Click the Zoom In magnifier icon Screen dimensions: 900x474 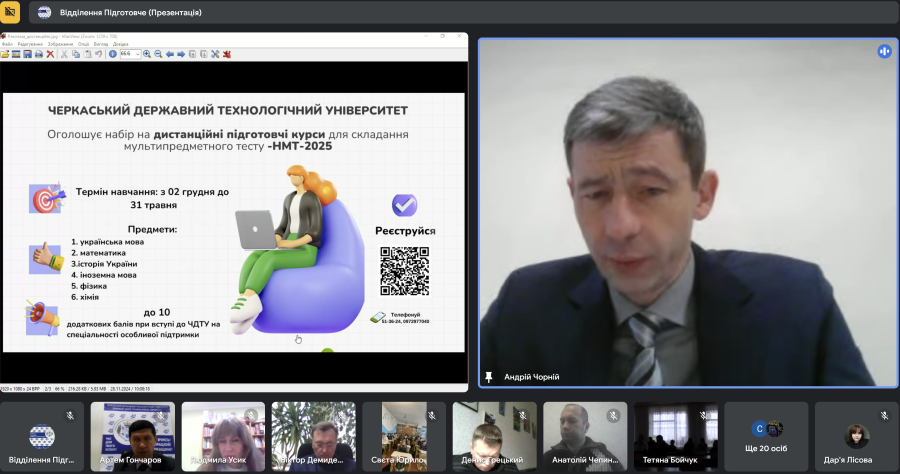point(147,54)
